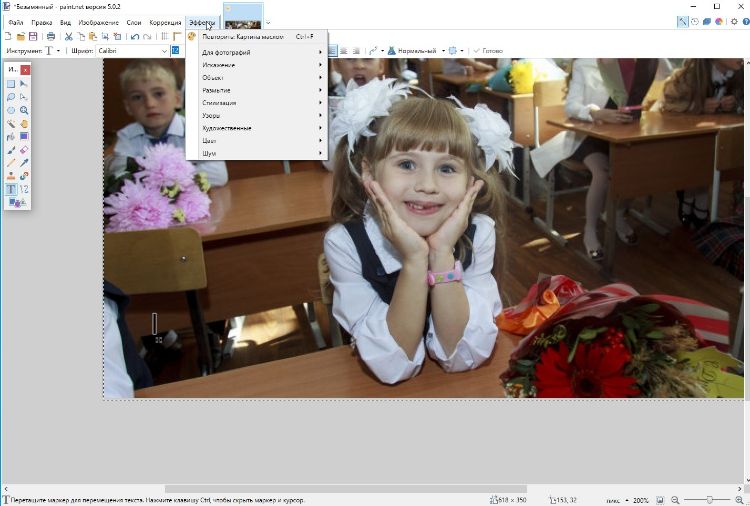Select the Move Selected Pixels tool
This screenshot has height=506, width=750.
point(24,84)
